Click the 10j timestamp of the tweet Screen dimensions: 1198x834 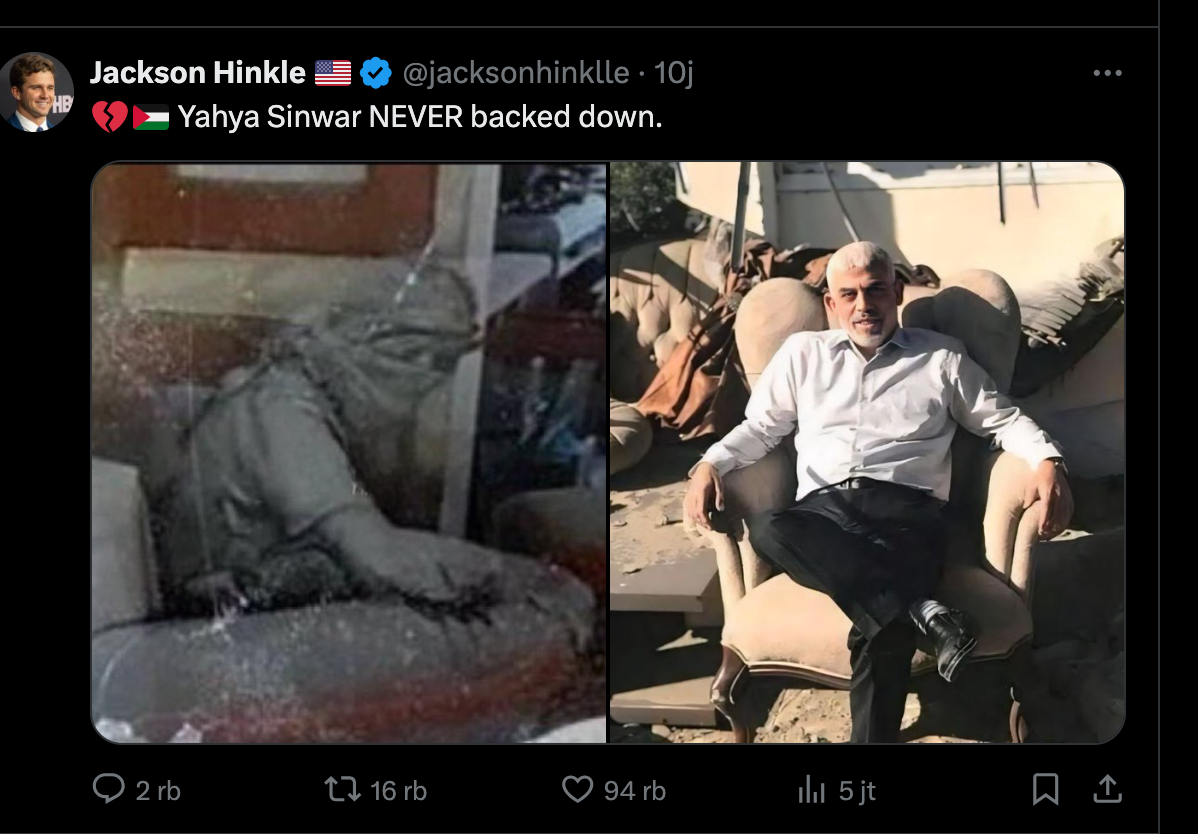click(673, 73)
